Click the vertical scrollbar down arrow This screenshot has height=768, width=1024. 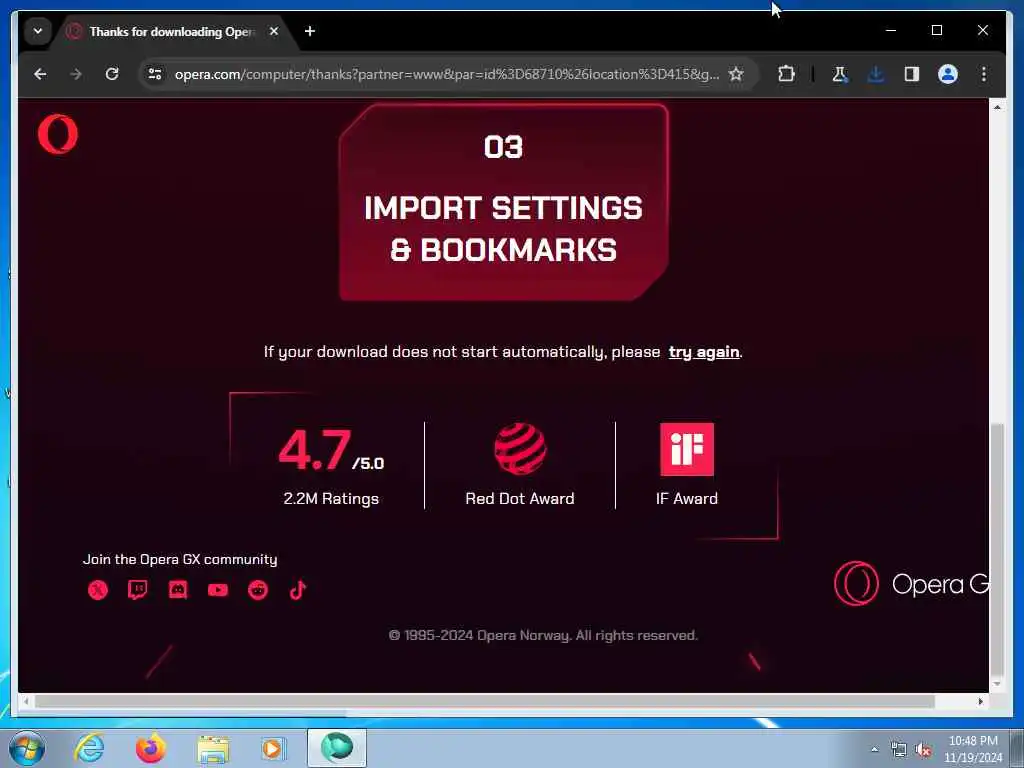[997, 684]
